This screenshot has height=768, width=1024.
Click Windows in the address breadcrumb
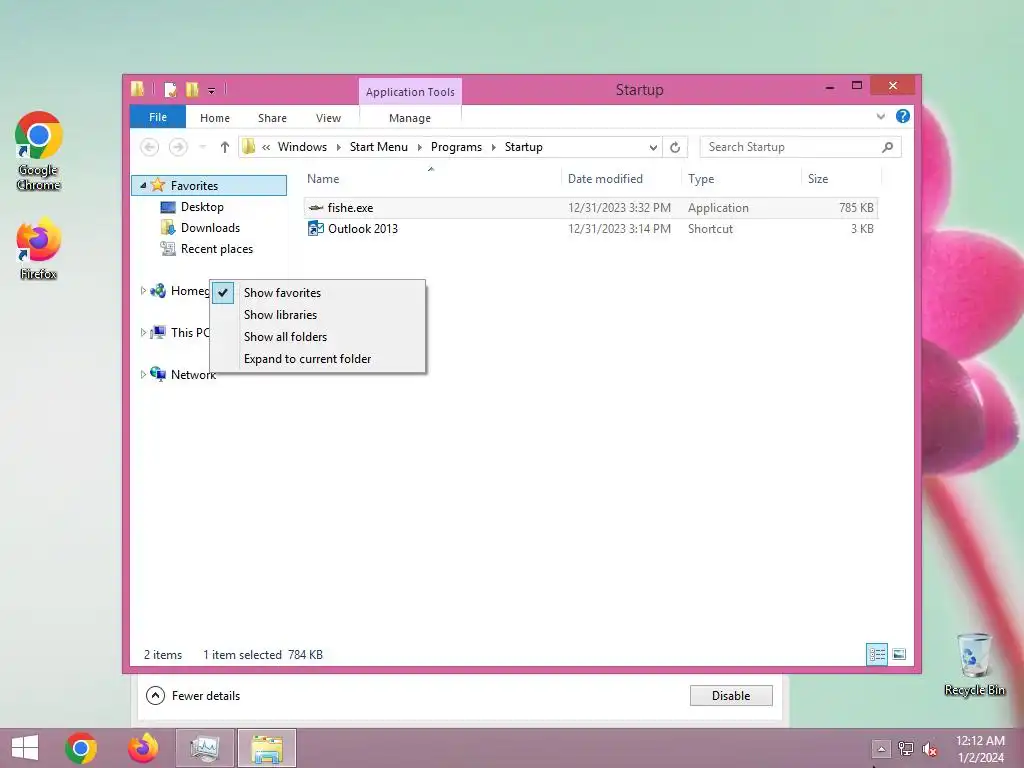[x=302, y=147]
